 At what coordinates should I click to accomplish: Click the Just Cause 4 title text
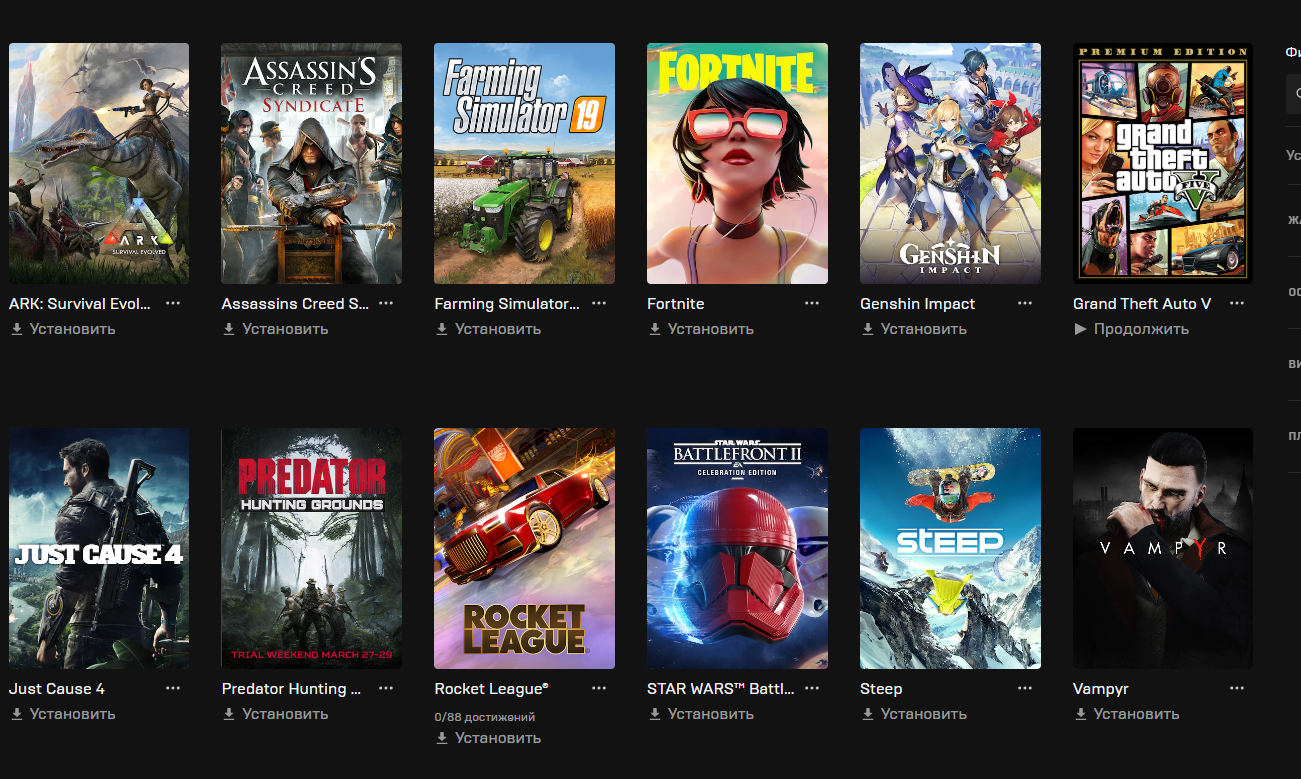point(57,688)
